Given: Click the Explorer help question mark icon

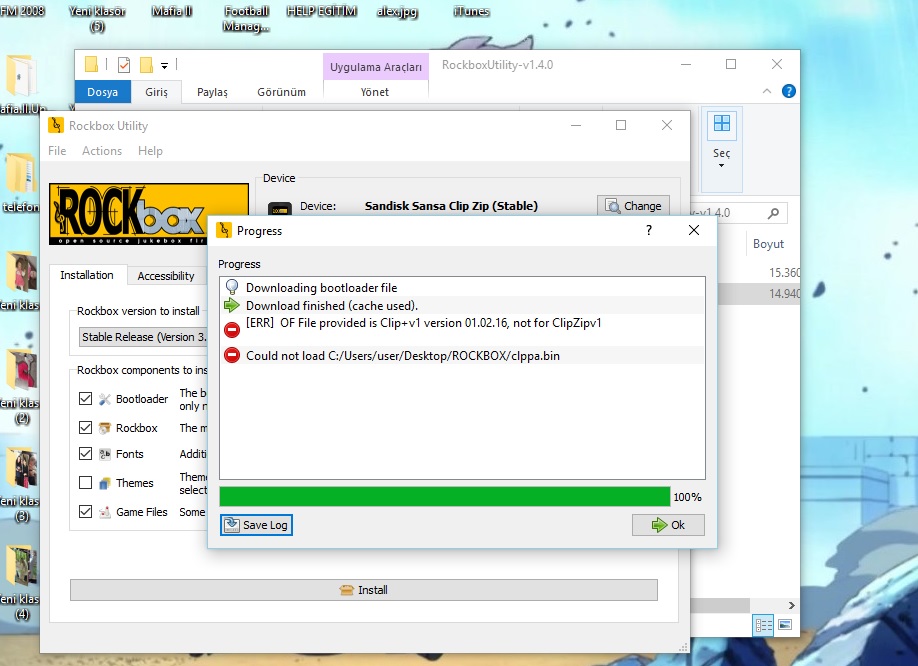Looking at the screenshot, I should click(789, 91).
